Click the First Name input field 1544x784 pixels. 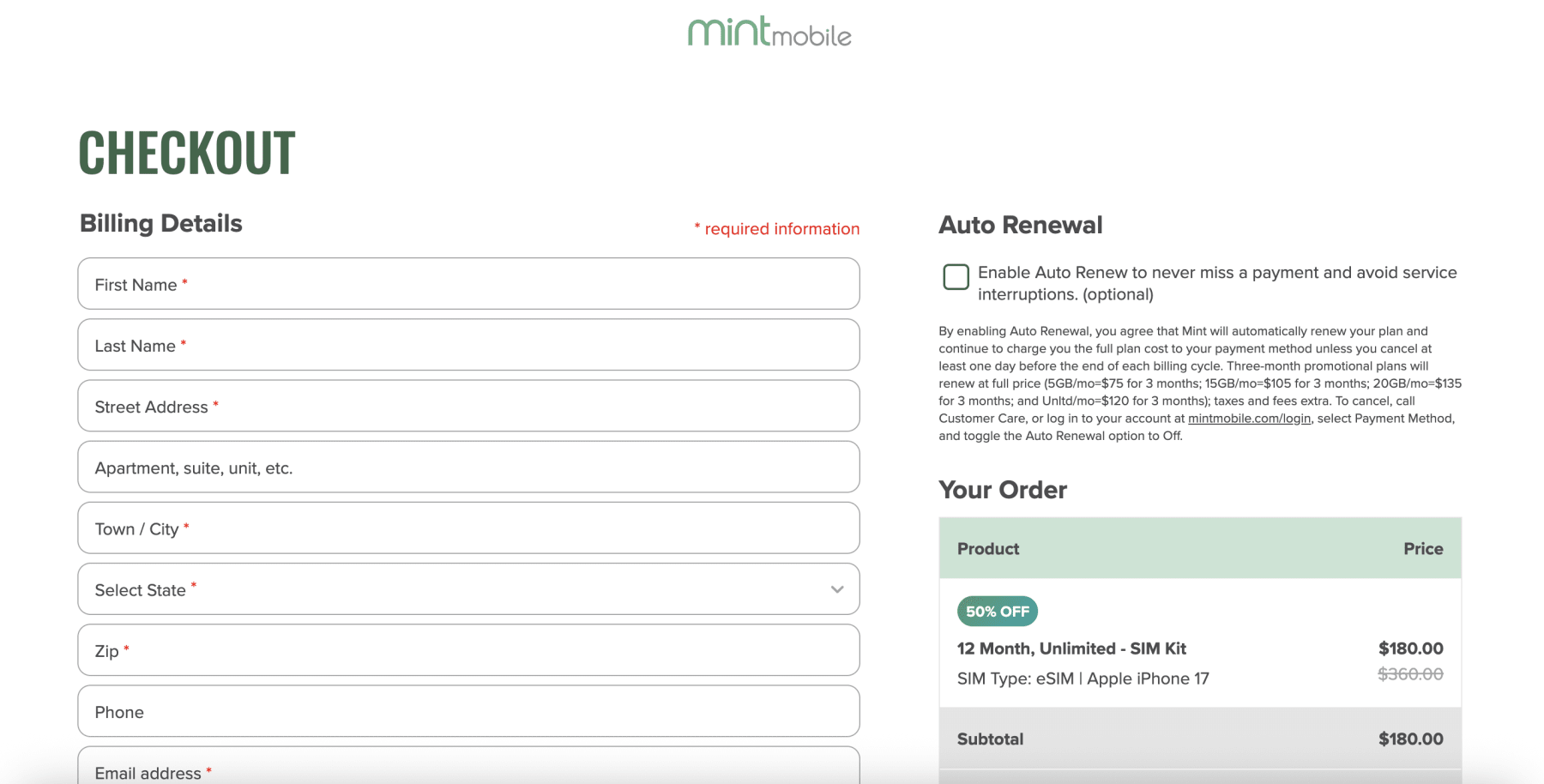pyautogui.click(x=468, y=284)
